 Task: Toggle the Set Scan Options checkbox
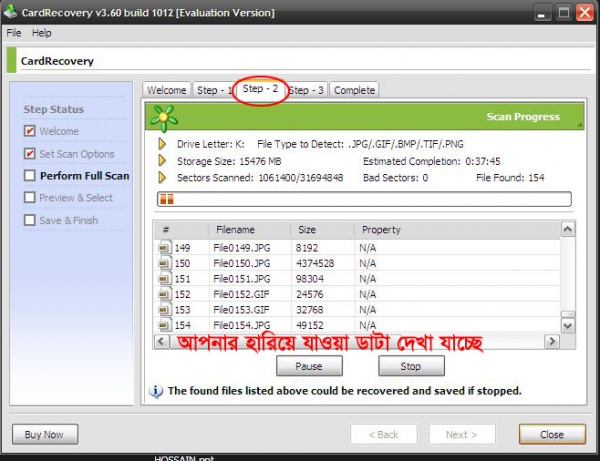pyautogui.click(x=29, y=154)
